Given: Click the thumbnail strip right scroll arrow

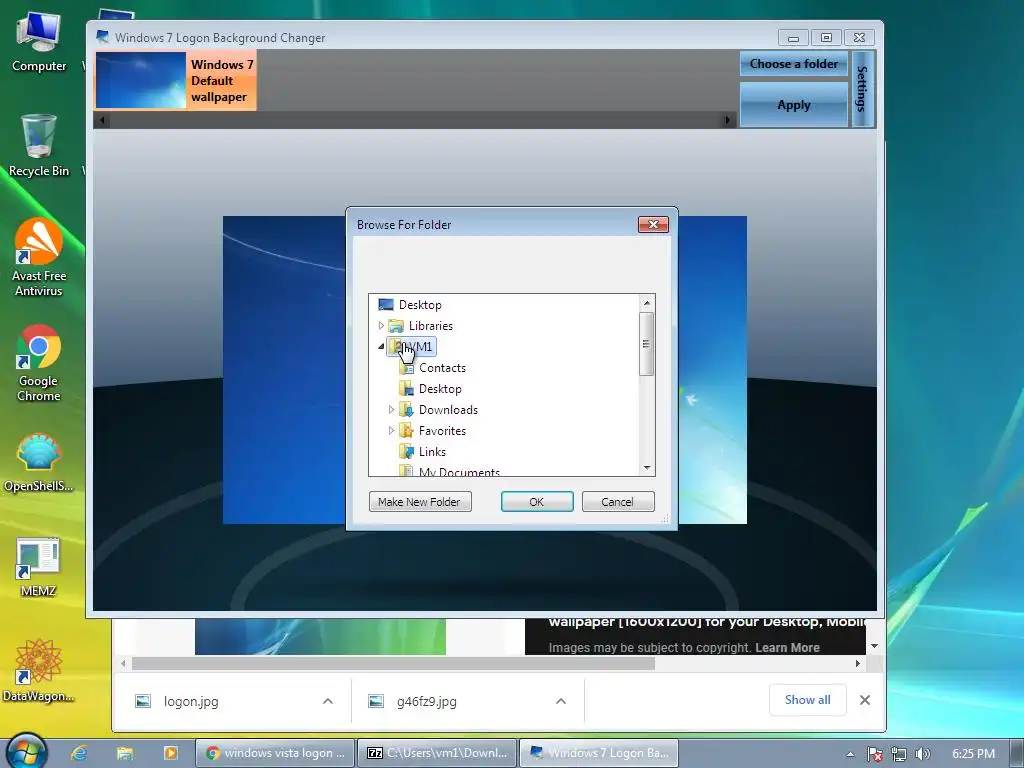Looking at the screenshot, I should (x=728, y=120).
